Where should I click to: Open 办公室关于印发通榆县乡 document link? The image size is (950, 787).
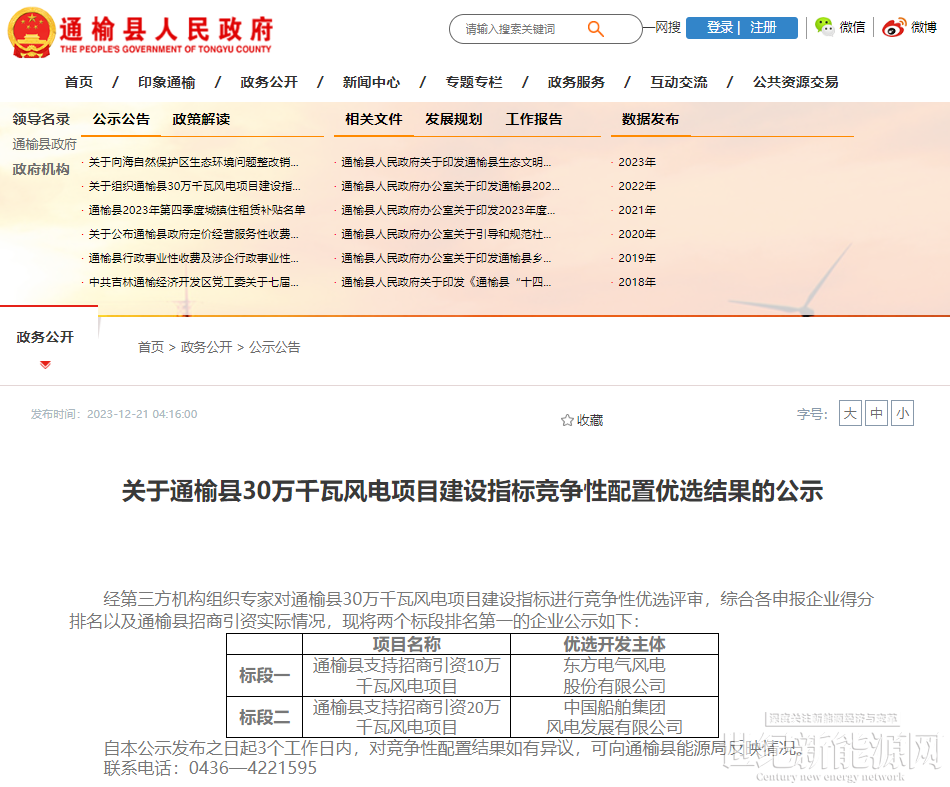click(446, 258)
